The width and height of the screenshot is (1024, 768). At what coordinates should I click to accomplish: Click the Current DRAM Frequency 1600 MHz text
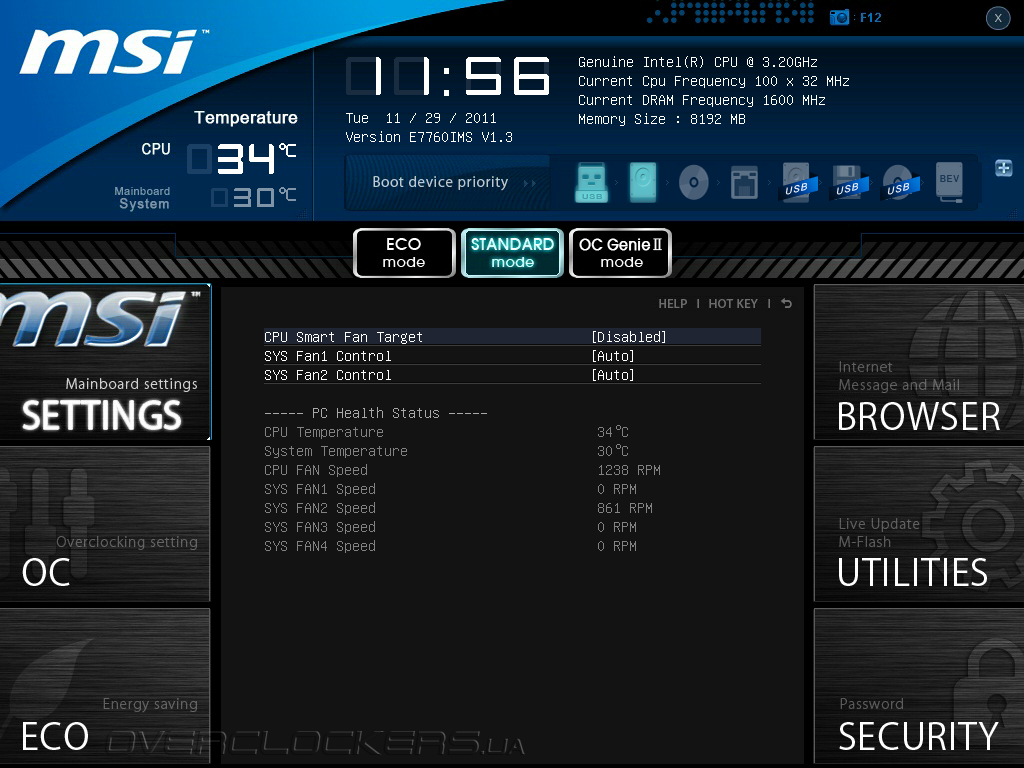click(701, 101)
